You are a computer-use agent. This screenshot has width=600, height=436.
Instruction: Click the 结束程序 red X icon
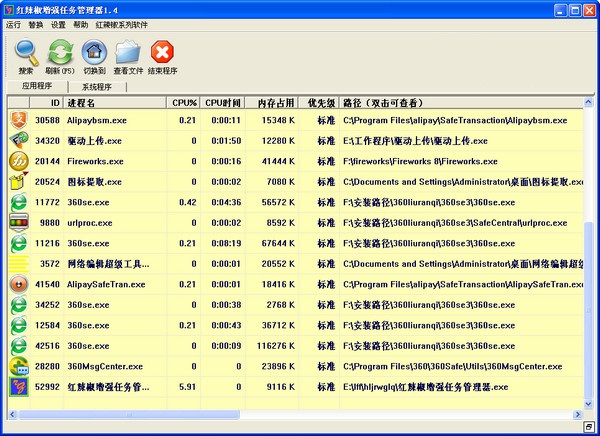pos(162,52)
